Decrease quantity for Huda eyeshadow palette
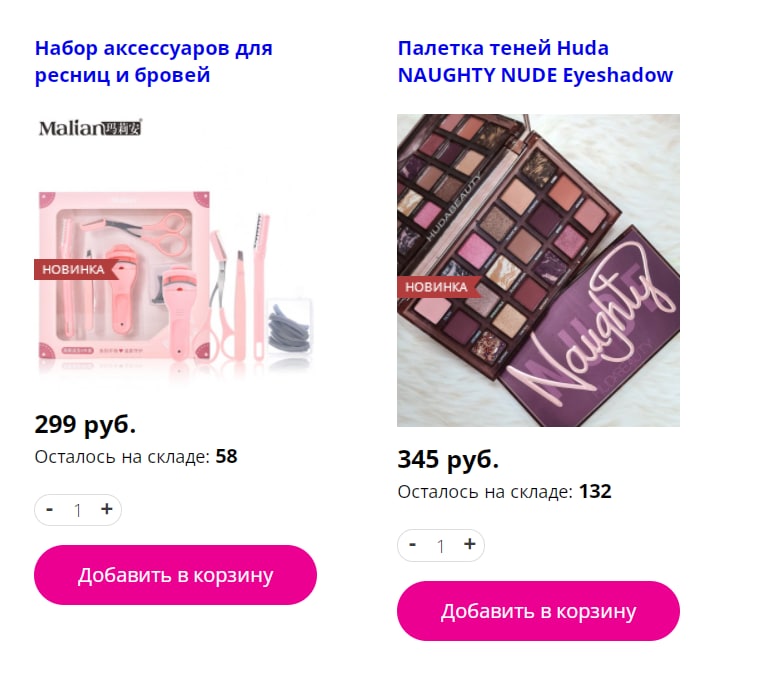764x687 pixels. pyautogui.click(x=412, y=545)
